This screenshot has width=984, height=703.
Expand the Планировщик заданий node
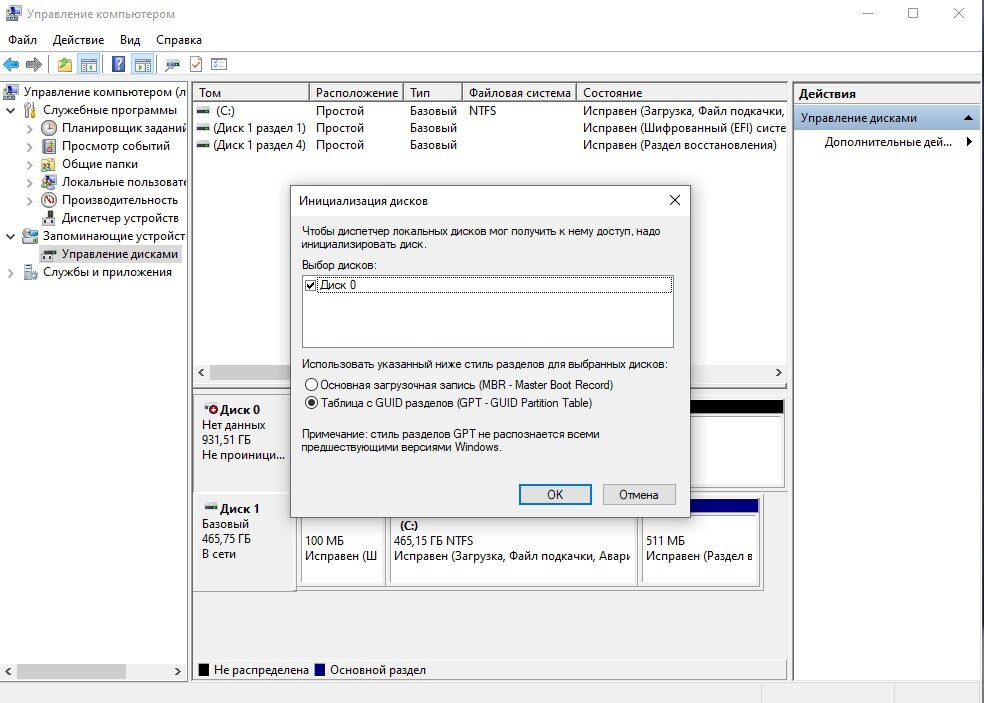click(29, 129)
